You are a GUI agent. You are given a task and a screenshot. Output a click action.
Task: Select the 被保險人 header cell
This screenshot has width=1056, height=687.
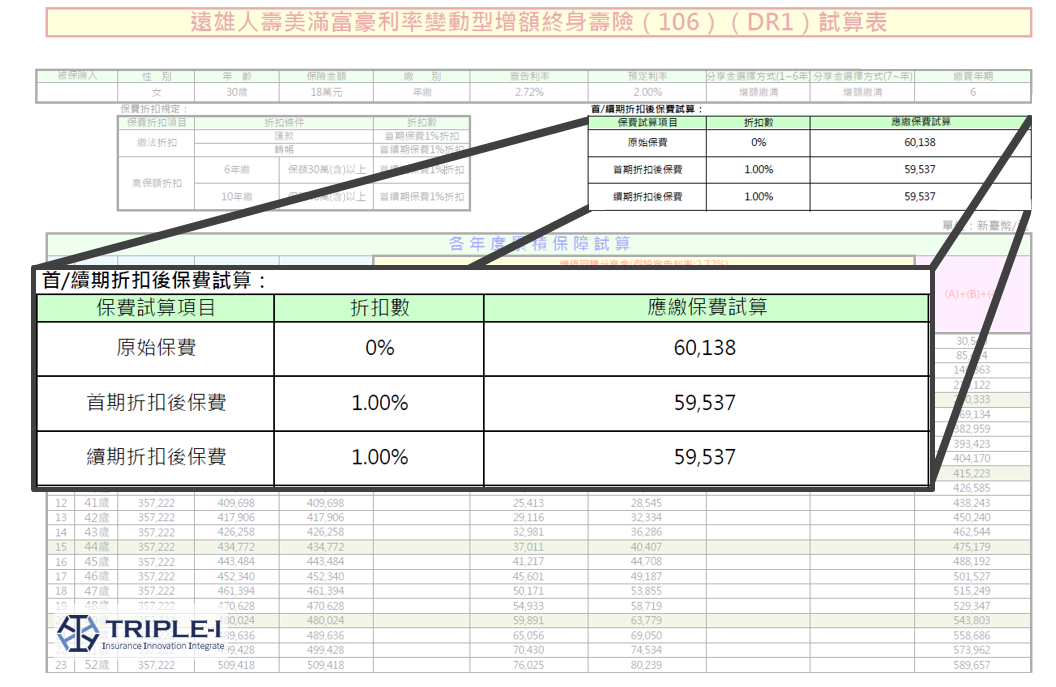tap(77, 76)
